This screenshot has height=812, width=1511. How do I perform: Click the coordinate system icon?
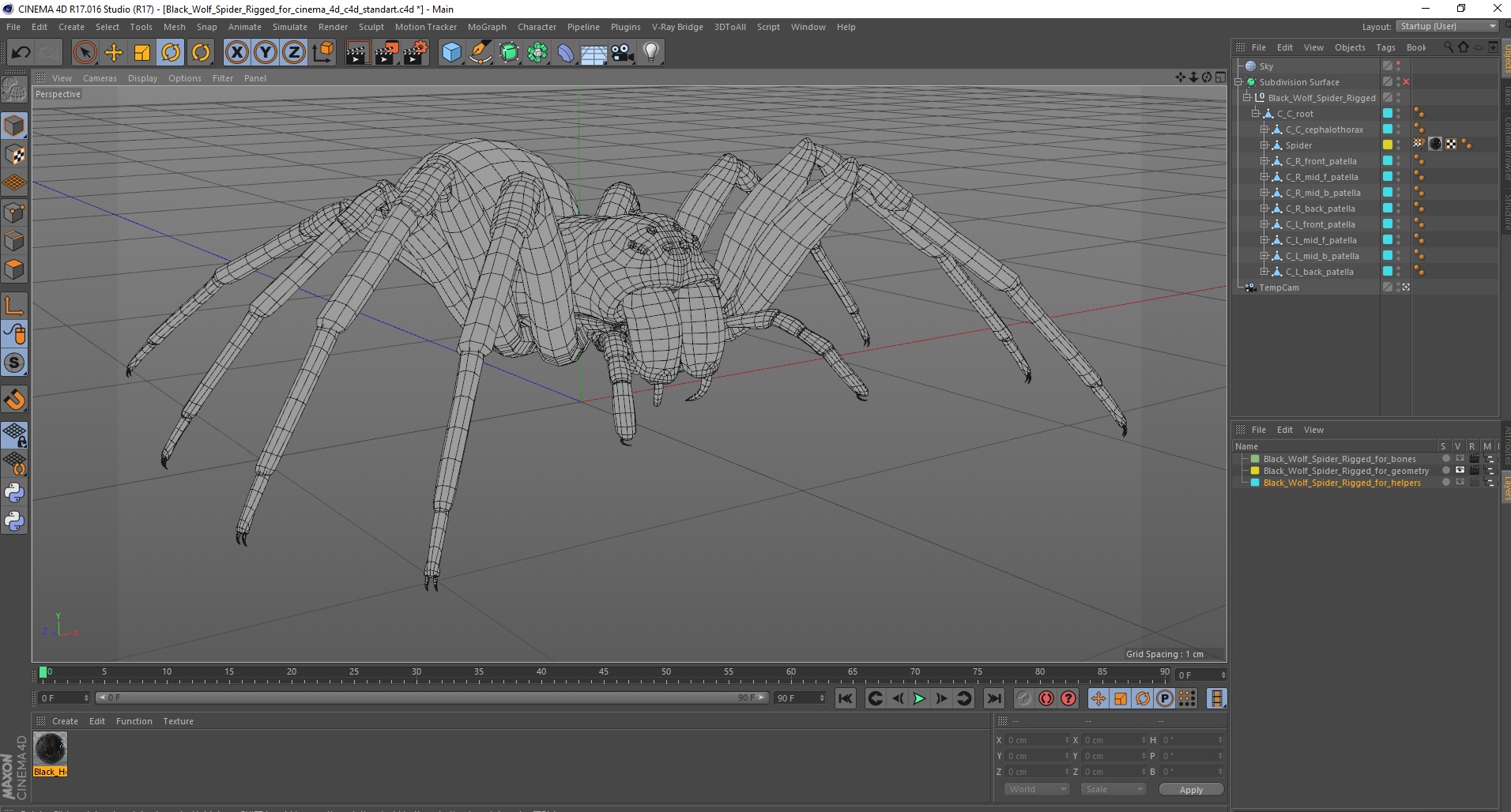click(323, 53)
